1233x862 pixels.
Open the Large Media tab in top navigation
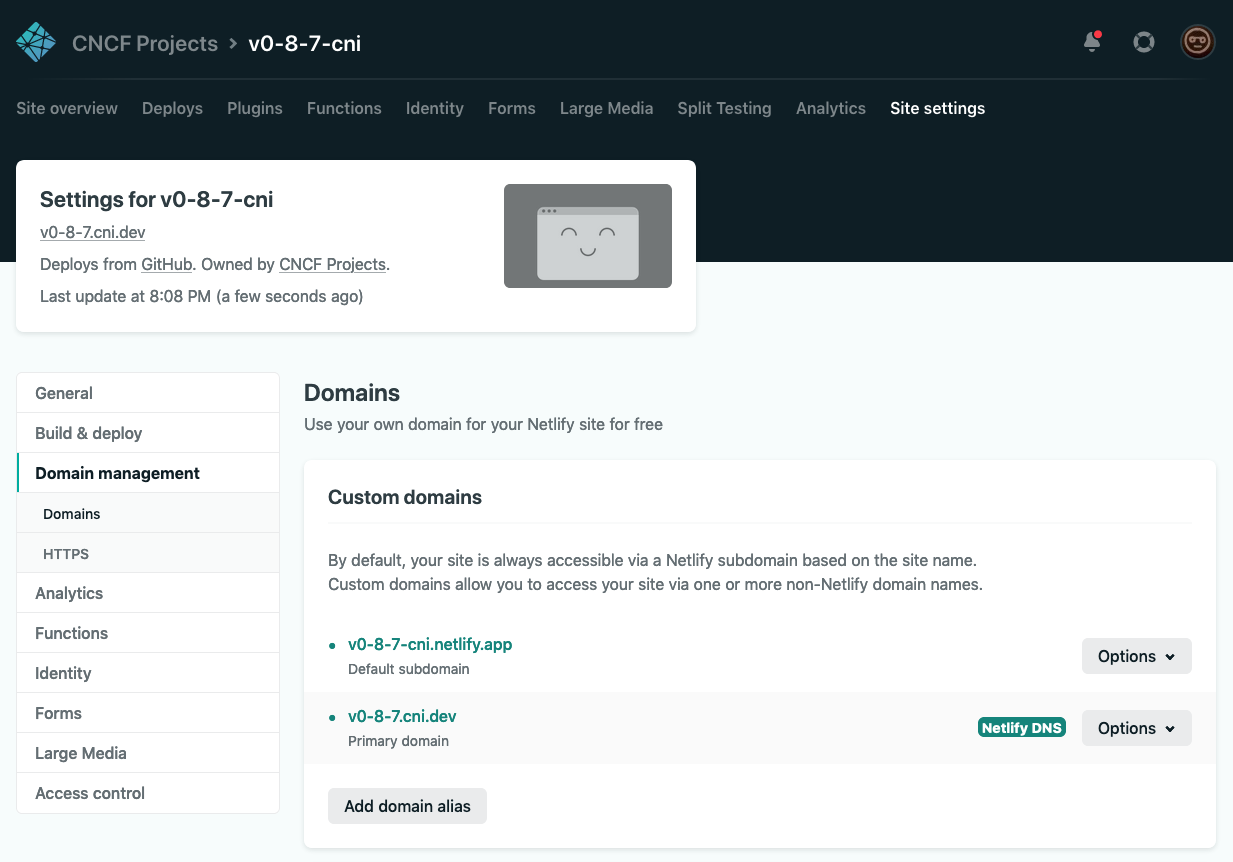606,108
